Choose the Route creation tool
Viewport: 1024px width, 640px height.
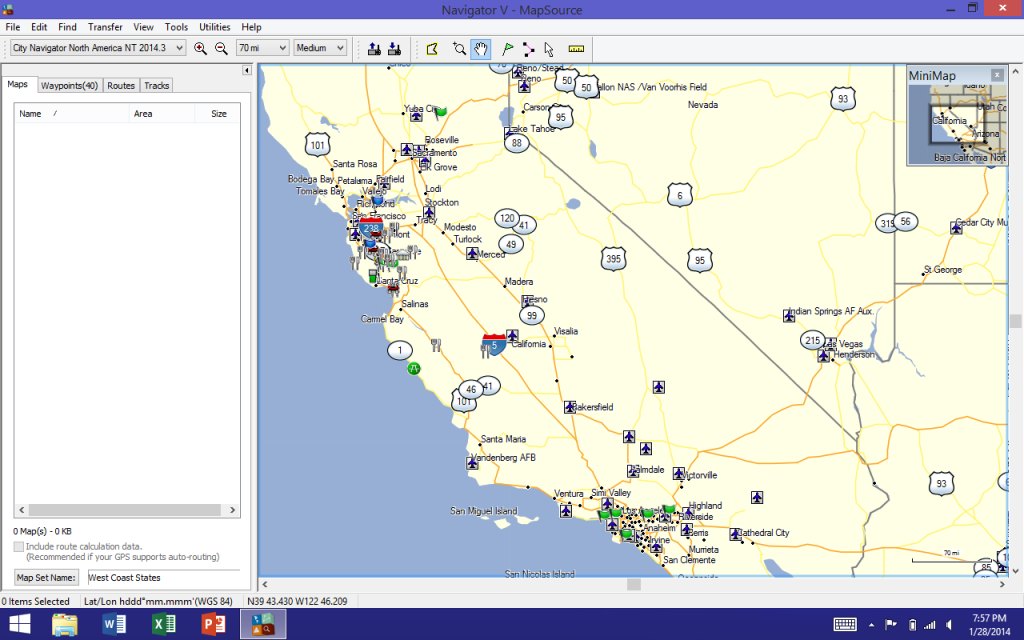pyautogui.click(x=529, y=48)
